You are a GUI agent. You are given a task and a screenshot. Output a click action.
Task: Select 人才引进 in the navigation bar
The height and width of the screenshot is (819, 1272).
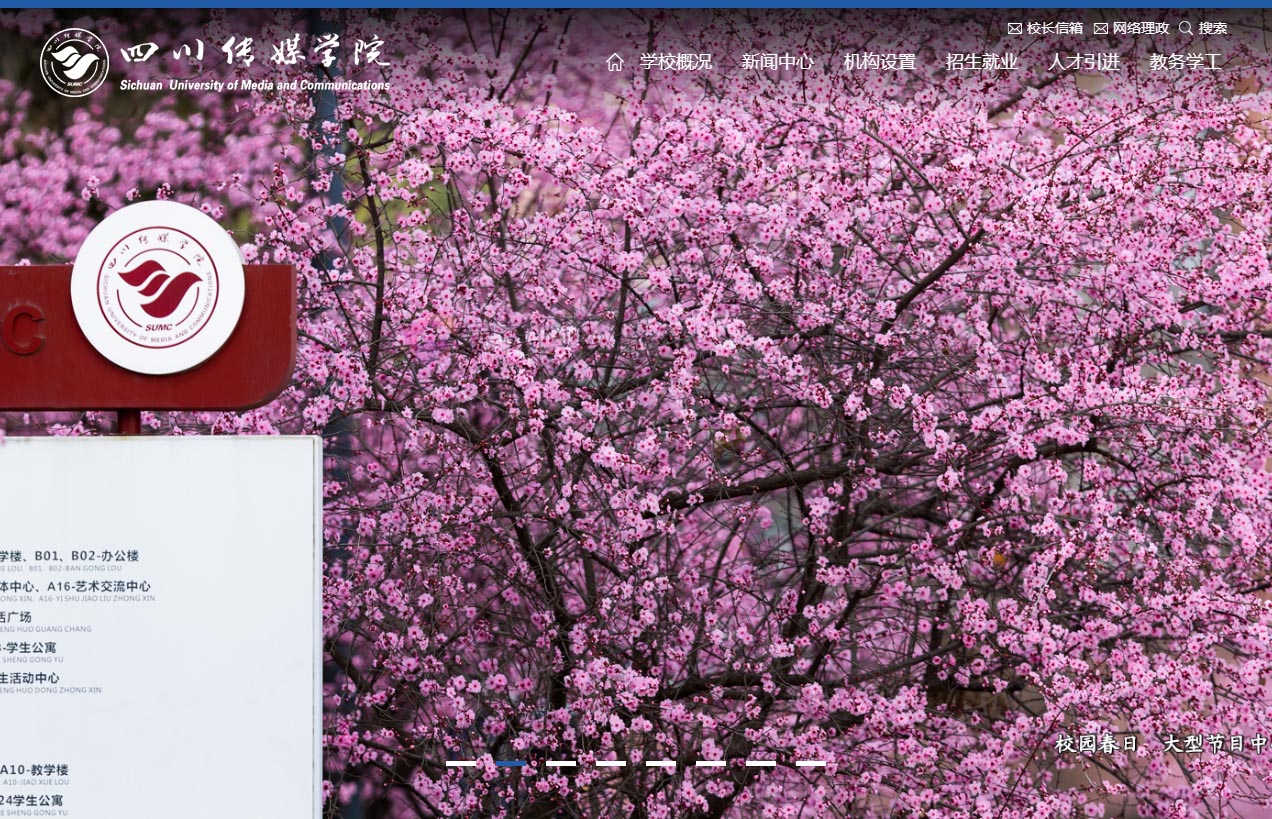pyautogui.click(x=1083, y=62)
